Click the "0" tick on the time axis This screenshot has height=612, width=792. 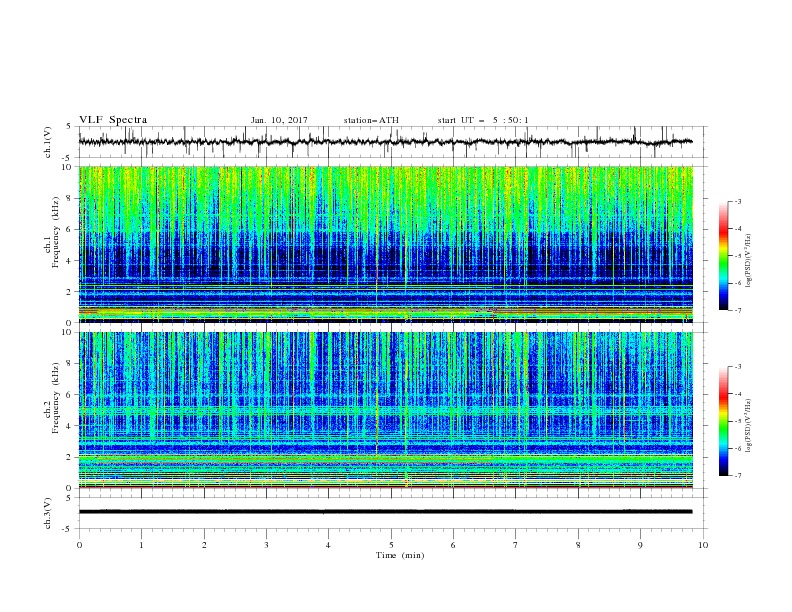pyautogui.click(x=79, y=545)
